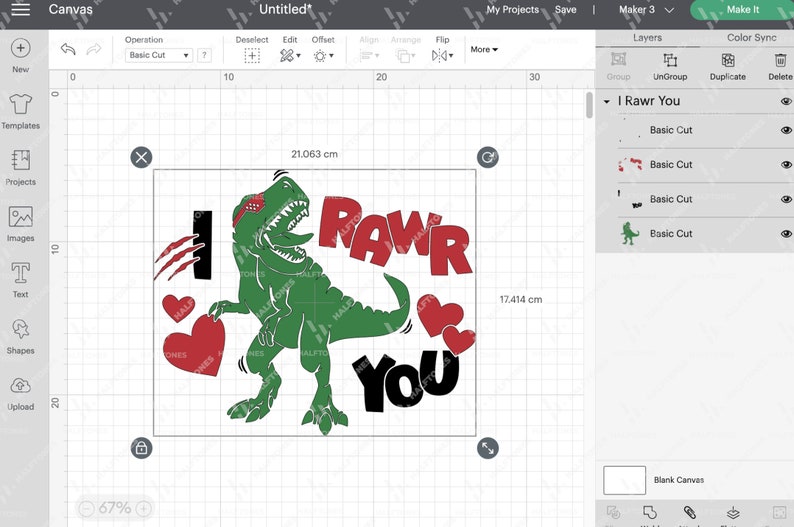Create a New project from sidebar
The width and height of the screenshot is (794, 527).
click(x=20, y=56)
